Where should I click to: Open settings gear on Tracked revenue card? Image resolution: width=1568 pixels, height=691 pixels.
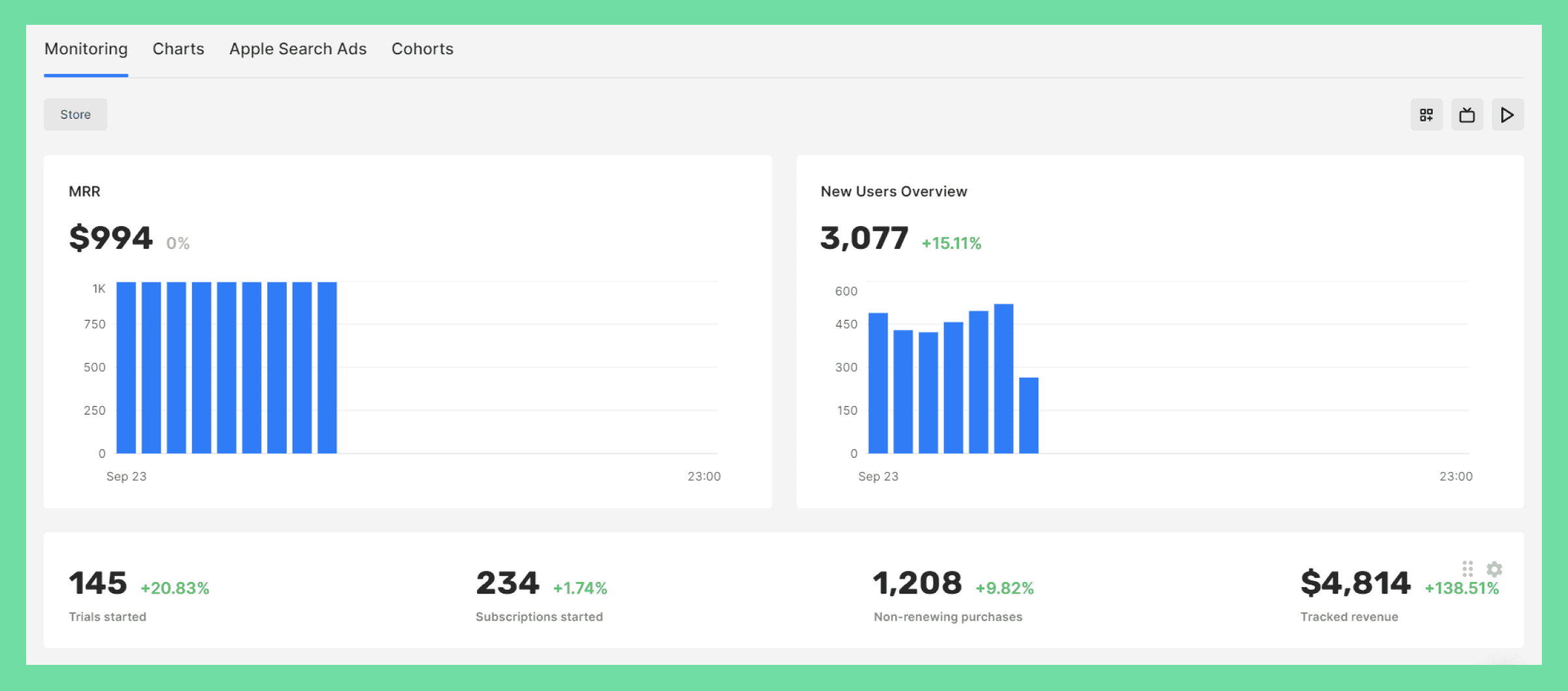pos(1494,569)
